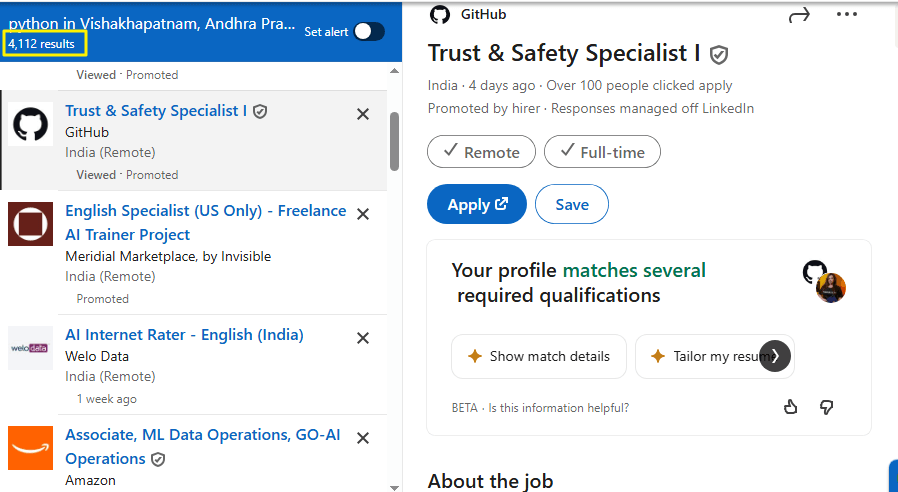
Task: Share this job with the arrow icon
Action: [x=799, y=15]
